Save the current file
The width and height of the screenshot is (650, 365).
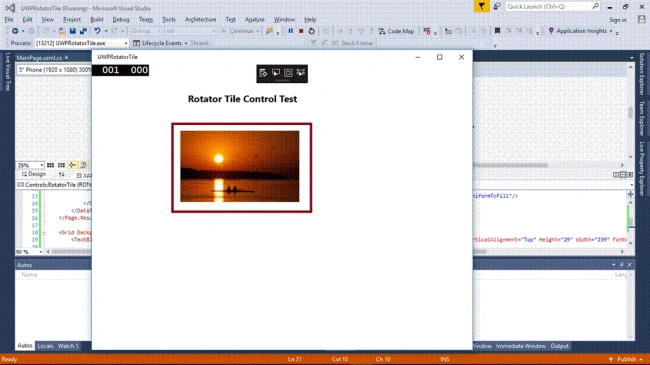click(x=73, y=31)
